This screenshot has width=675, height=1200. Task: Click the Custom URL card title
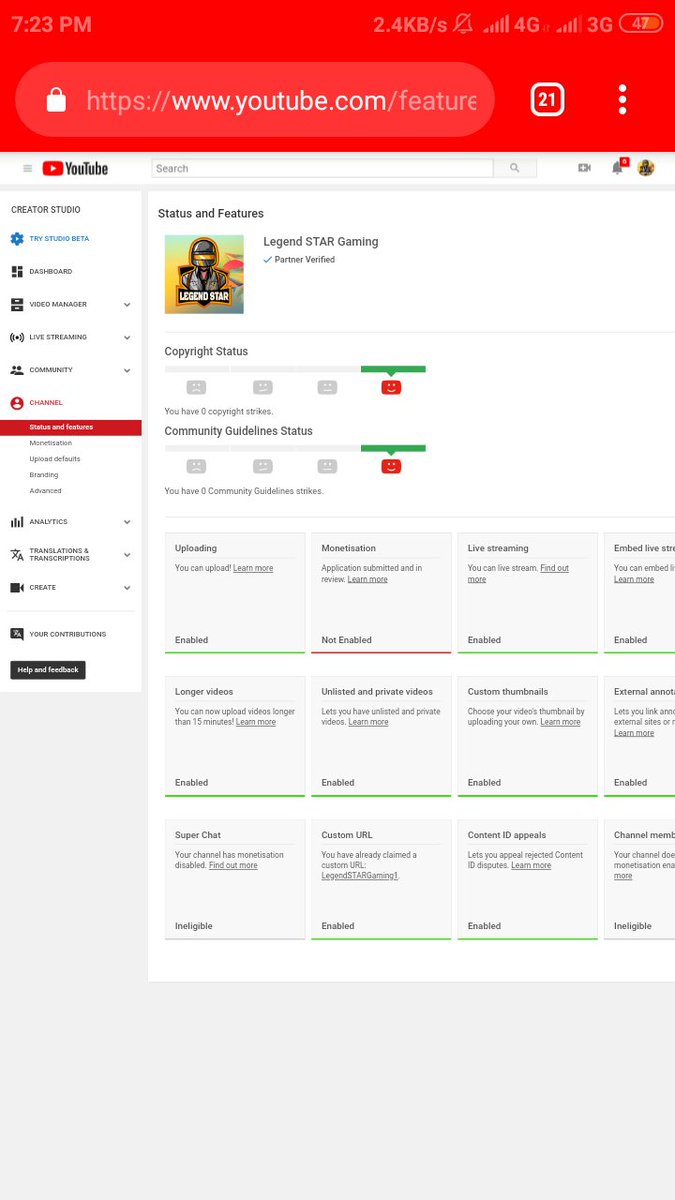click(347, 835)
